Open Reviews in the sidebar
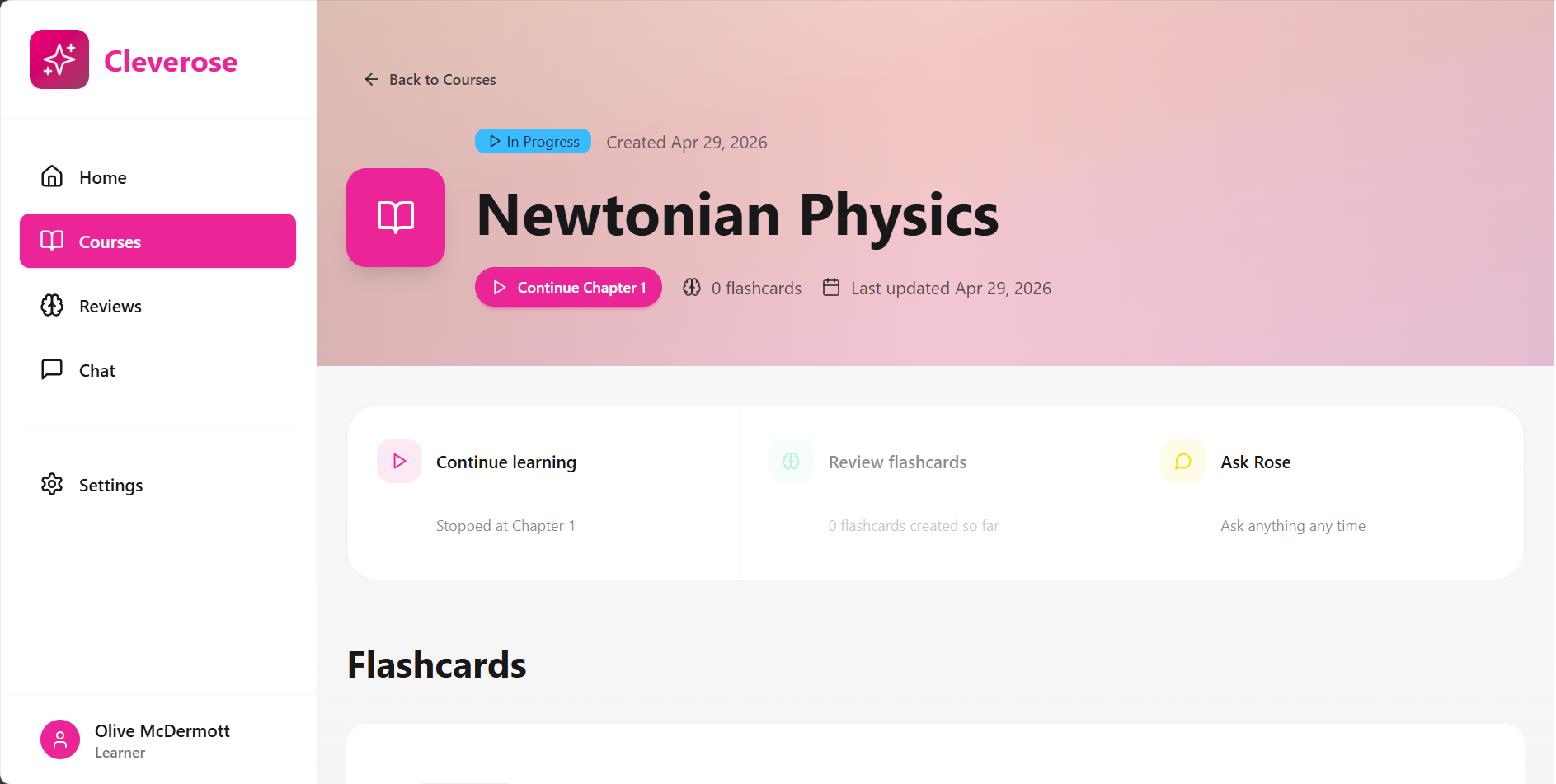Screen dimensions: 1556x784 point(157,306)
